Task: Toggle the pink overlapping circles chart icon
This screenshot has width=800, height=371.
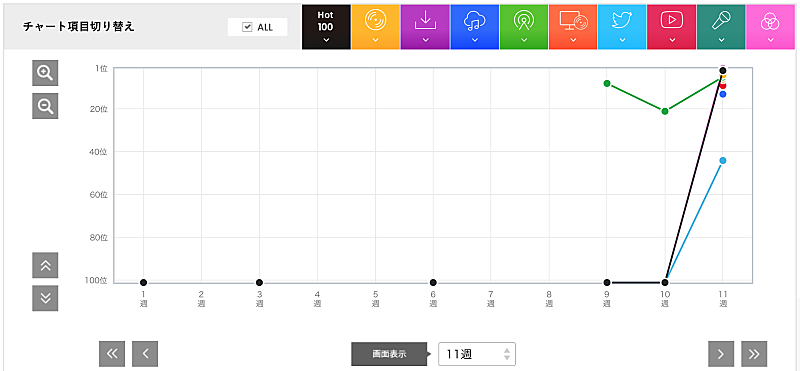Action: (x=770, y=27)
